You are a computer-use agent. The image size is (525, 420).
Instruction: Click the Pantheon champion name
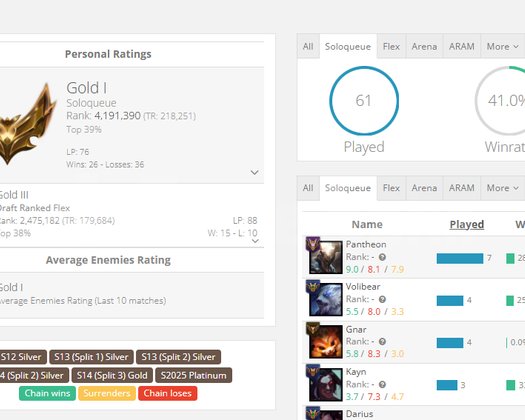point(366,244)
